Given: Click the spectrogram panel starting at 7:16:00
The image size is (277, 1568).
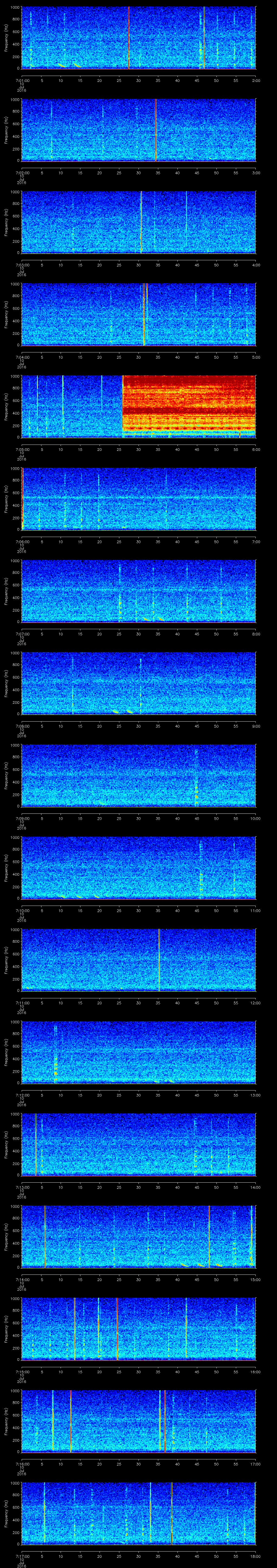Looking at the screenshot, I should [139, 1421].
